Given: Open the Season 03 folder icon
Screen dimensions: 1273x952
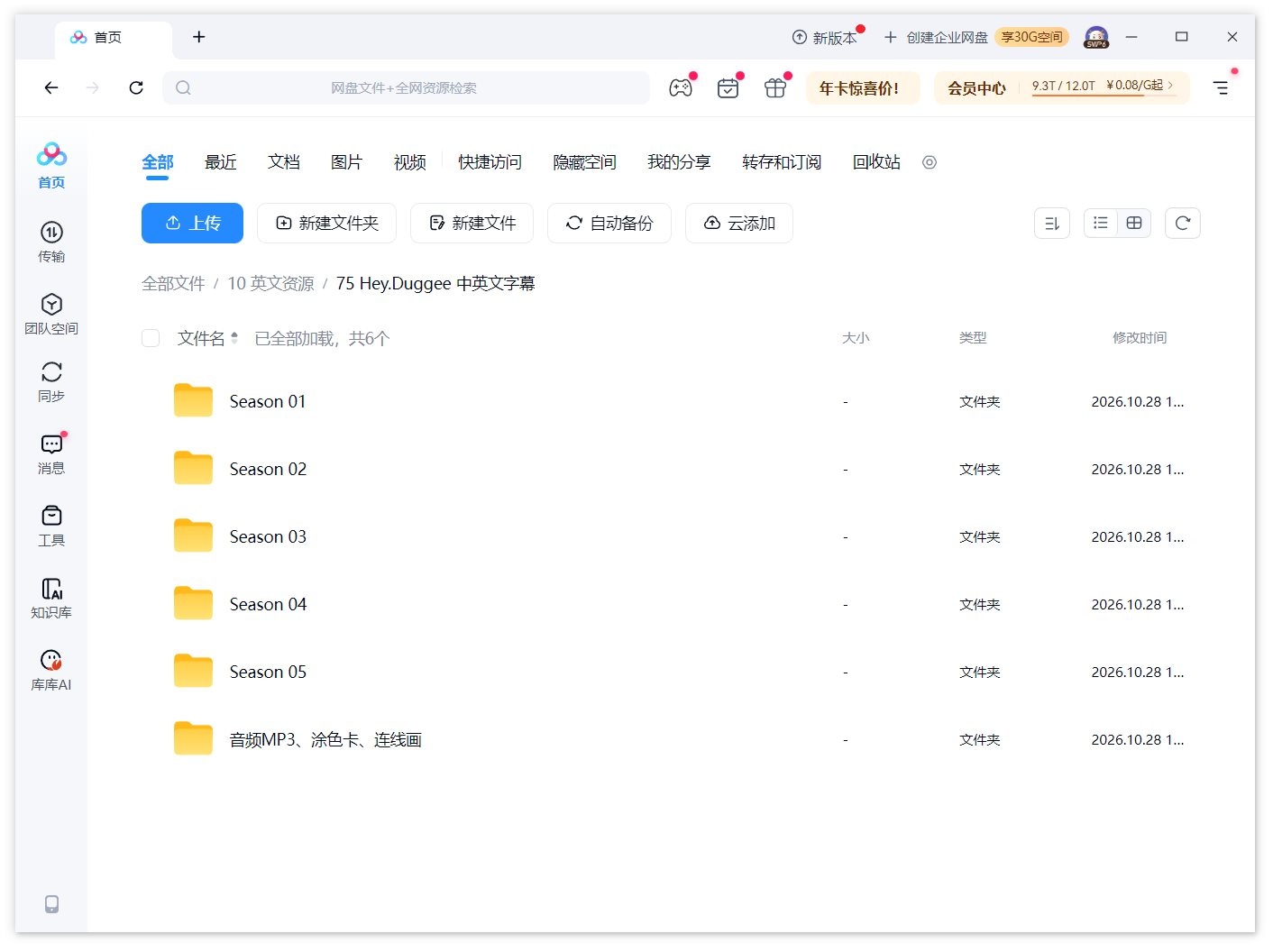Looking at the screenshot, I should point(193,535).
